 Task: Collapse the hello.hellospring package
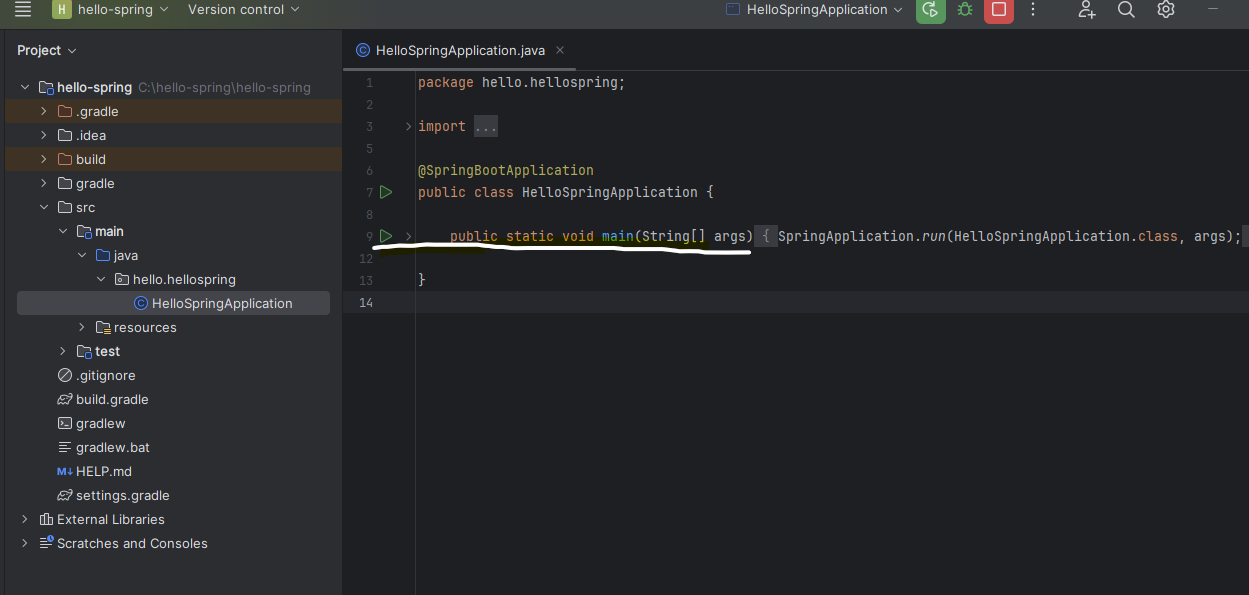(100, 279)
